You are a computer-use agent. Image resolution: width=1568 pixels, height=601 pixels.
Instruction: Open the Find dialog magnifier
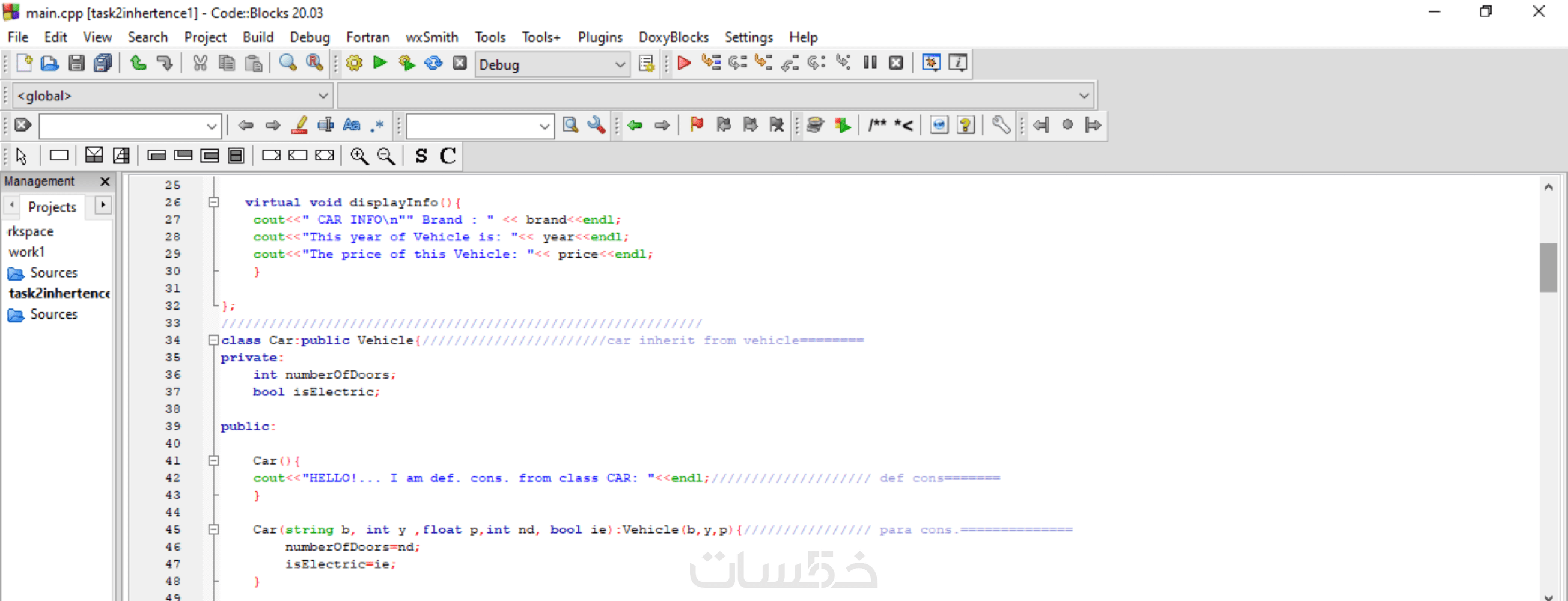[288, 63]
